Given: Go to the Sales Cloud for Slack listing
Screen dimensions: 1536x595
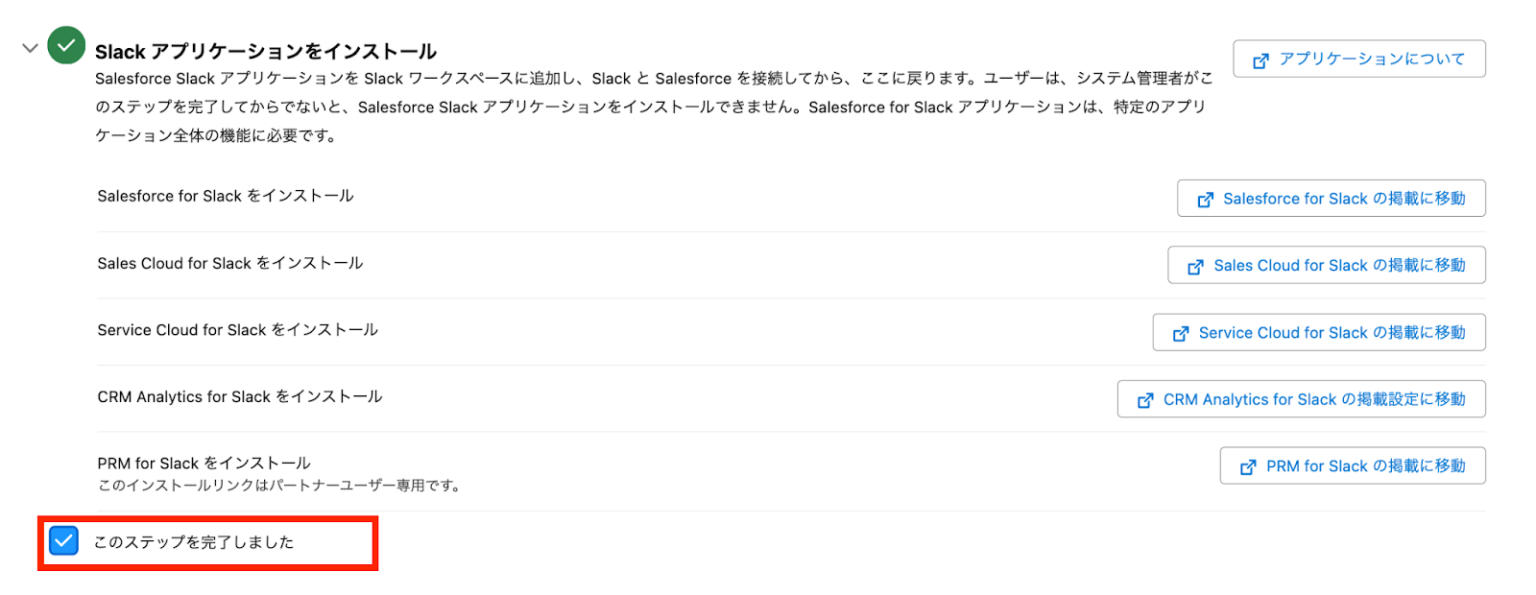Looking at the screenshot, I should click(x=1325, y=265).
